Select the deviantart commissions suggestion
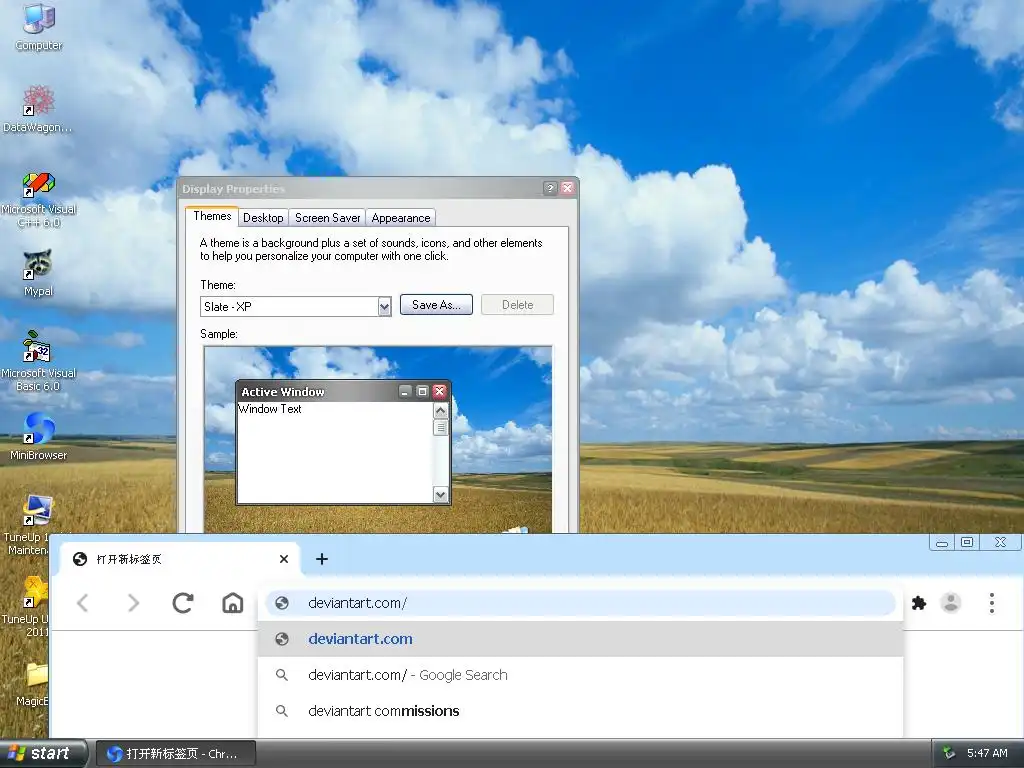The width and height of the screenshot is (1024, 768). 580,711
